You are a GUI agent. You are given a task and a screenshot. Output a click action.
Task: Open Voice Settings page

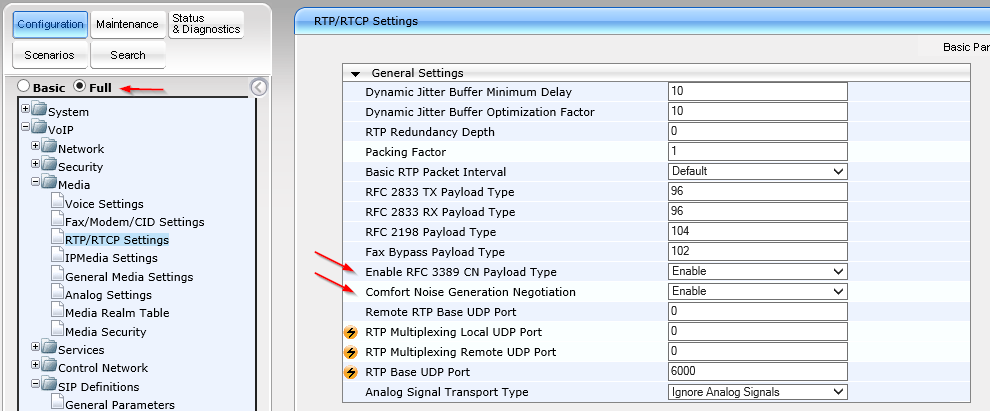click(104, 204)
